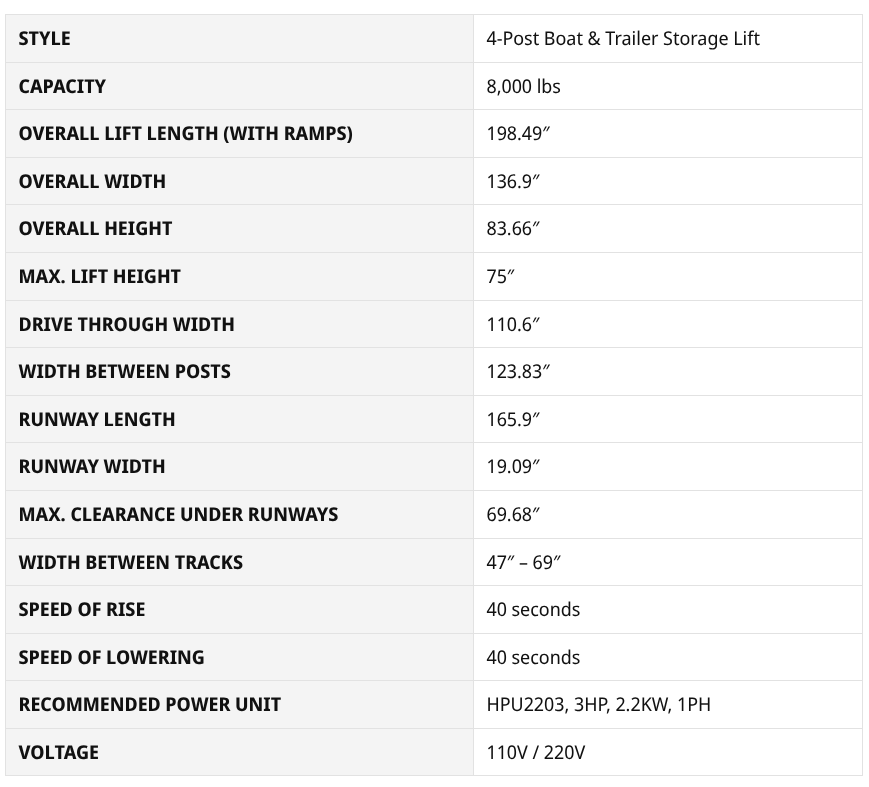Image resolution: width=869 pixels, height=787 pixels.
Task: Click the SPEED OF RISE label
Action: (x=82, y=609)
